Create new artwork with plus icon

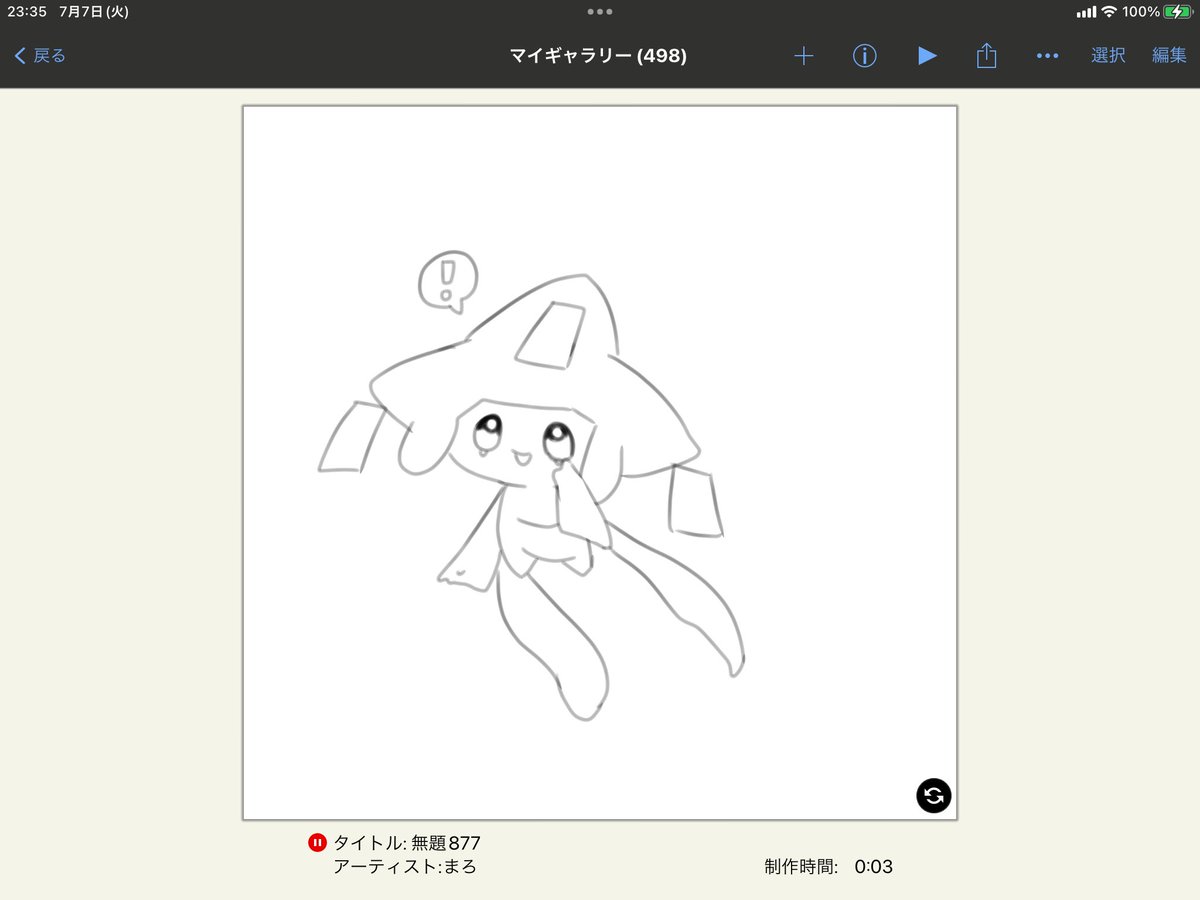tap(803, 56)
